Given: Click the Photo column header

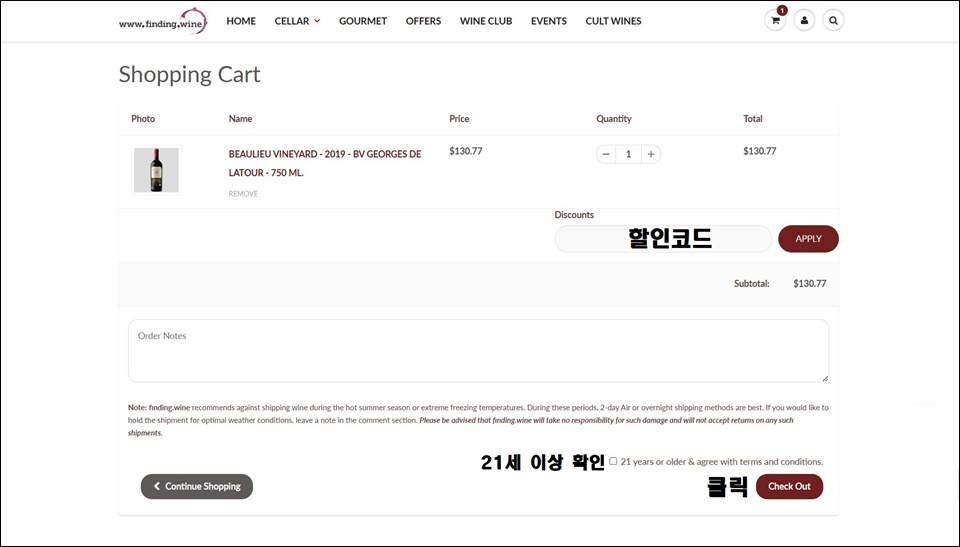Looking at the screenshot, I should 143,119.
